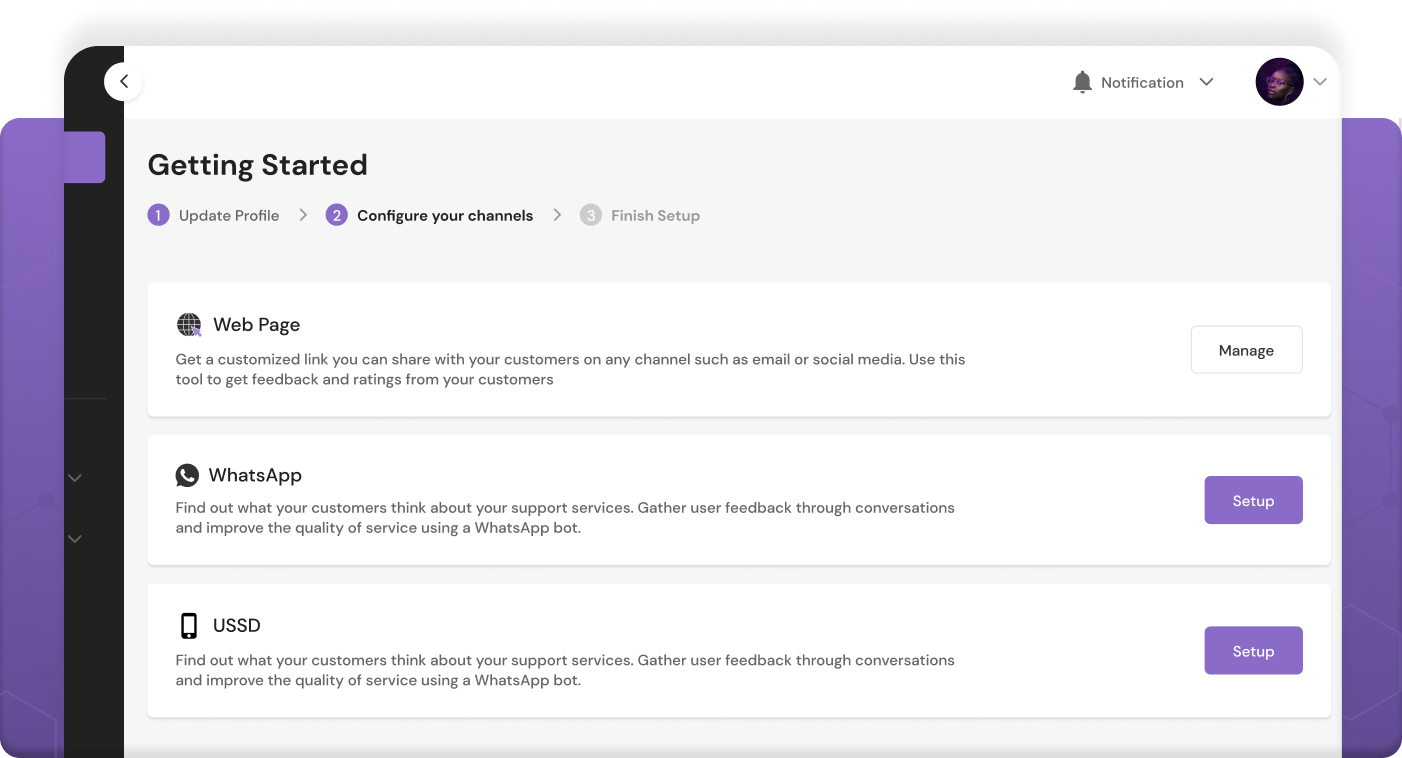
Task: Click the USSD mobile phone icon
Action: point(189,626)
